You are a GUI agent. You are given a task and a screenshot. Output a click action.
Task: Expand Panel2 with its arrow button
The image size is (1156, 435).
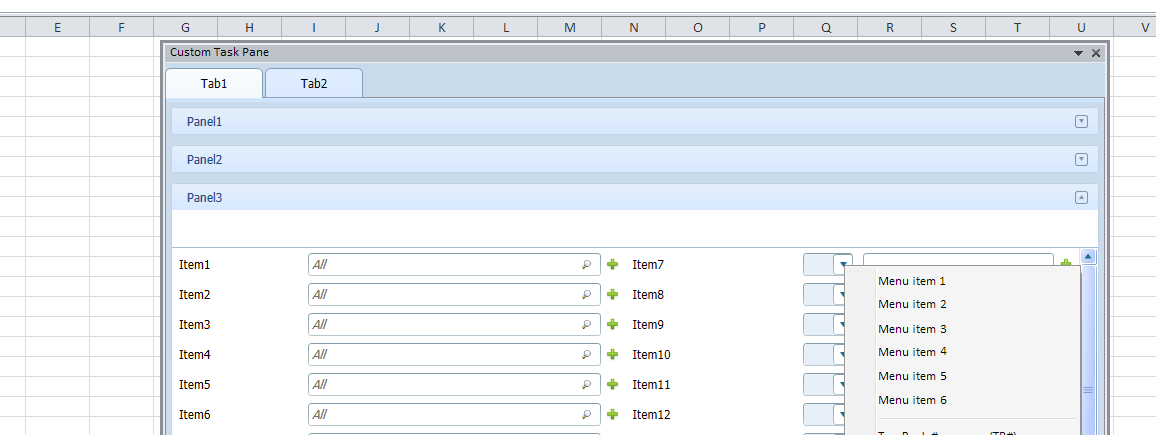pos(1080,159)
